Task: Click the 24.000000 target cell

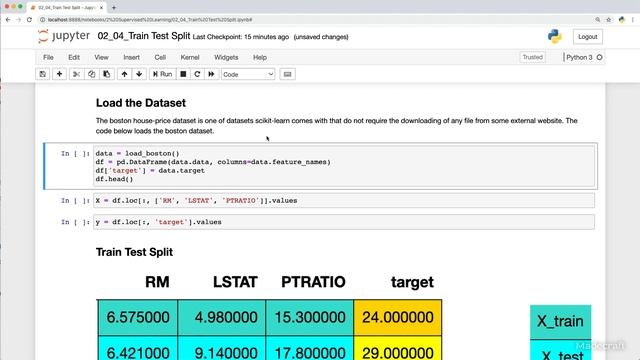Action: click(x=398, y=317)
